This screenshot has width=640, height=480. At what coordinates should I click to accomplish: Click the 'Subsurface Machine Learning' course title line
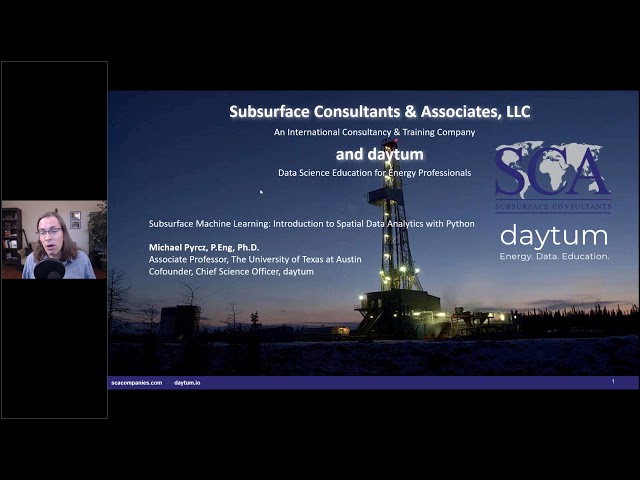[x=311, y=224]
